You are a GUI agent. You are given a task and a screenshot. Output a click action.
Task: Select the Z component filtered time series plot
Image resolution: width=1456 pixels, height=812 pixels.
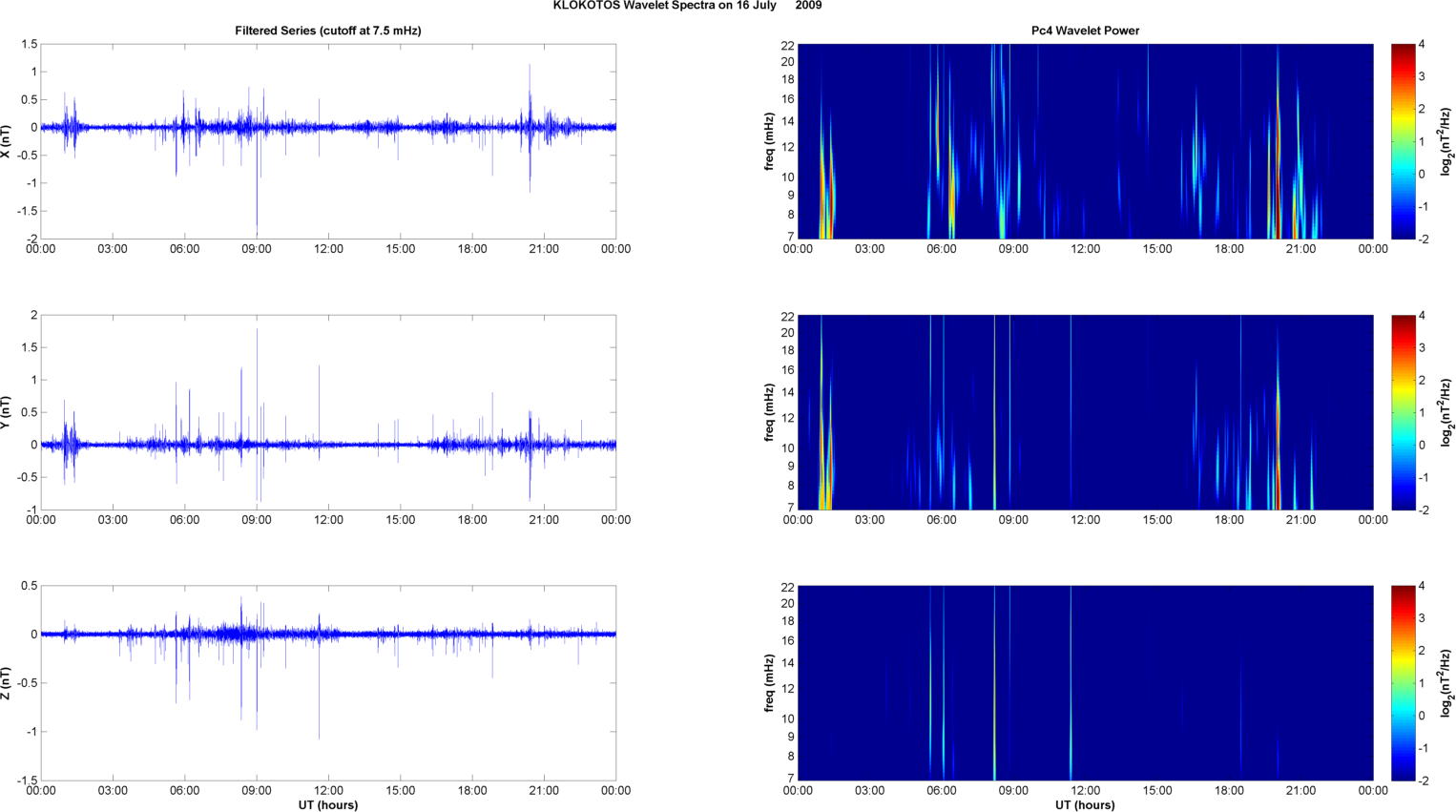click(327, 683)
